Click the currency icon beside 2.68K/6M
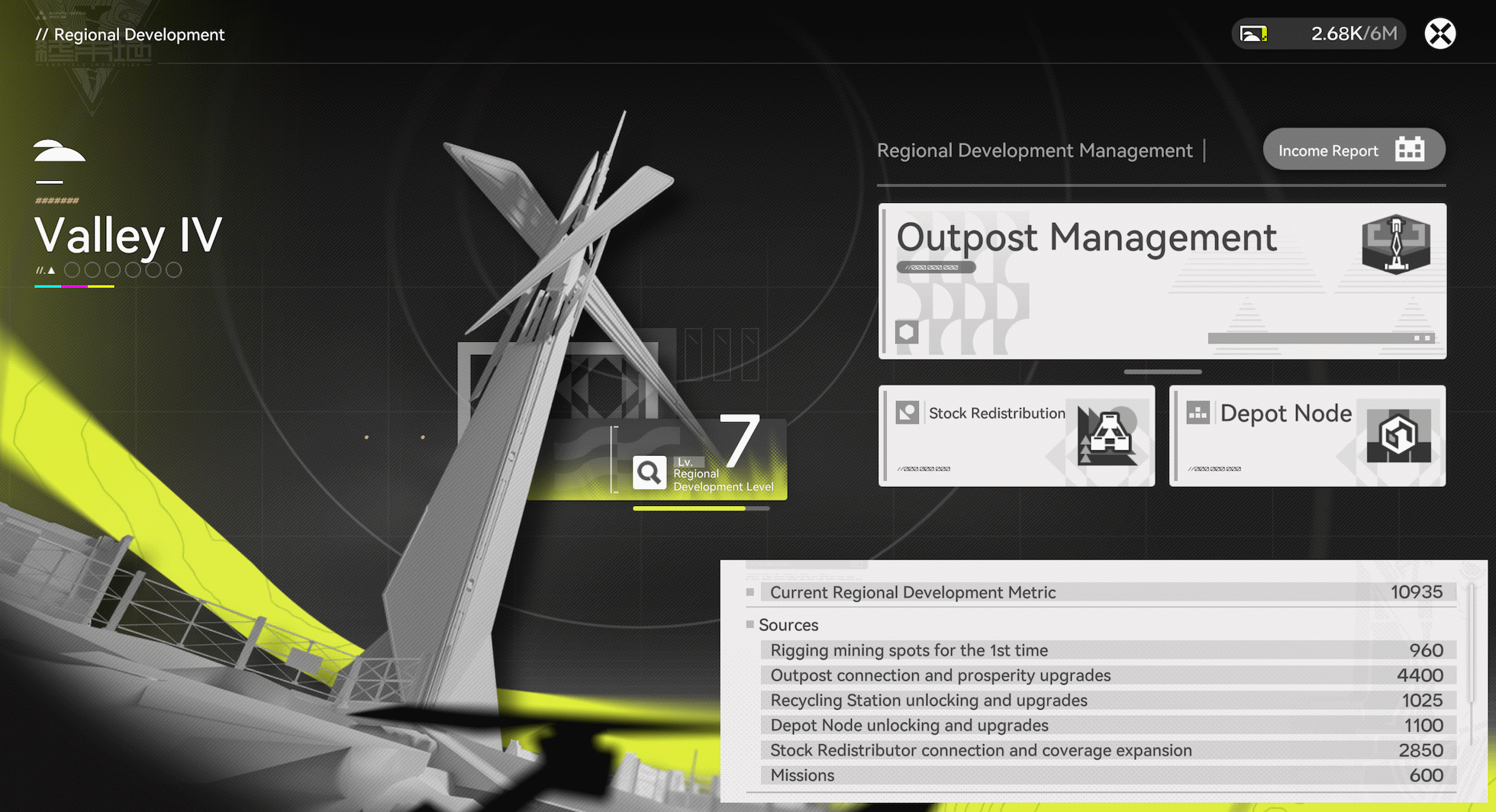 click(1254, 34)
